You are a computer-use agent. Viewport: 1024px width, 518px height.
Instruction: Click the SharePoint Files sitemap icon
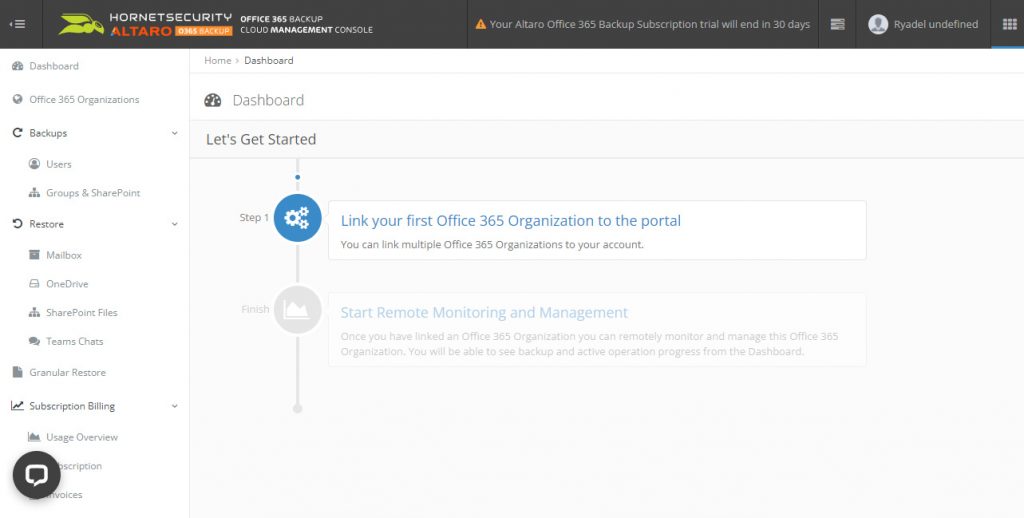[35, 312]
